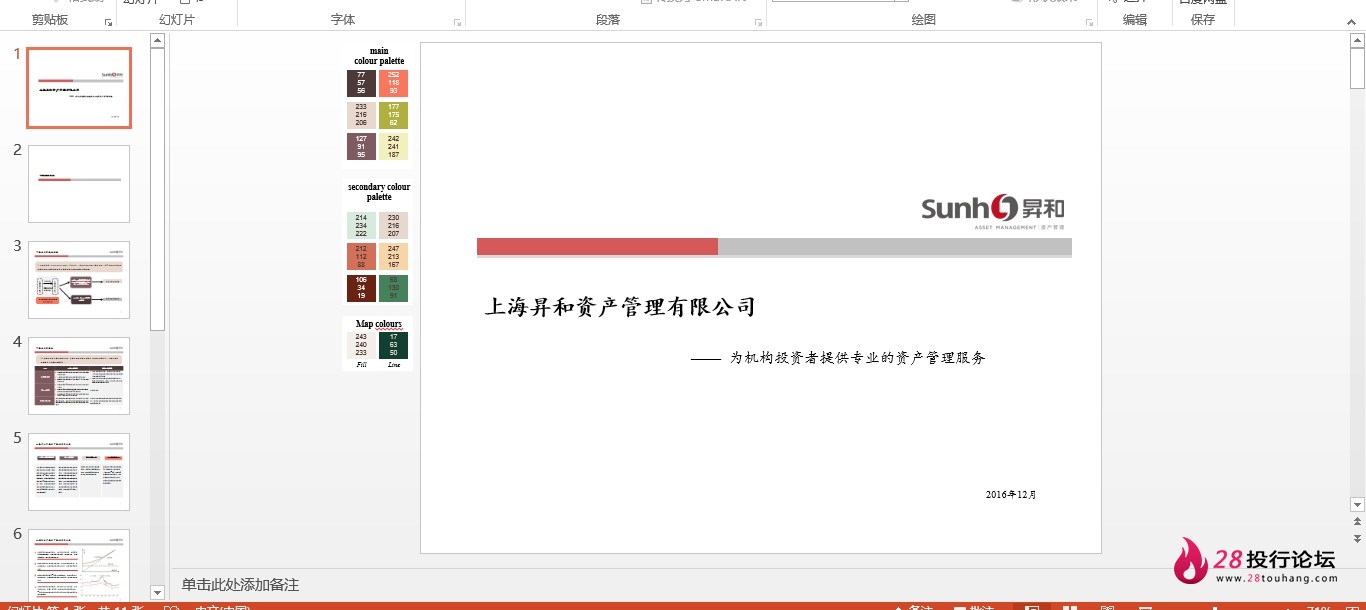Select the 68 130 91 green swatch
Viewport: 1366px width, 610px height.
coord(393,288)
